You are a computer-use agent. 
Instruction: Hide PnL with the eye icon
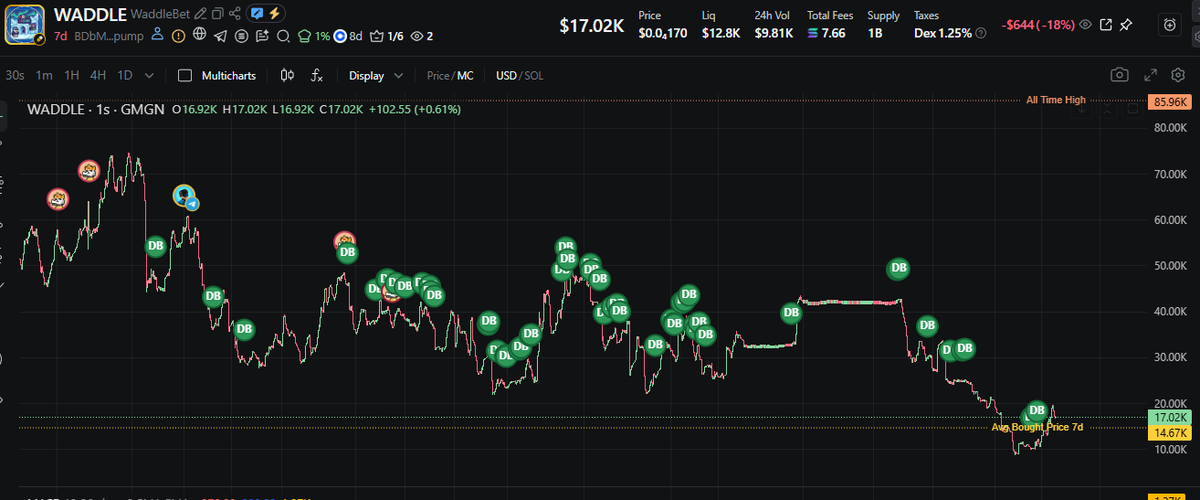coord(1084,24)
